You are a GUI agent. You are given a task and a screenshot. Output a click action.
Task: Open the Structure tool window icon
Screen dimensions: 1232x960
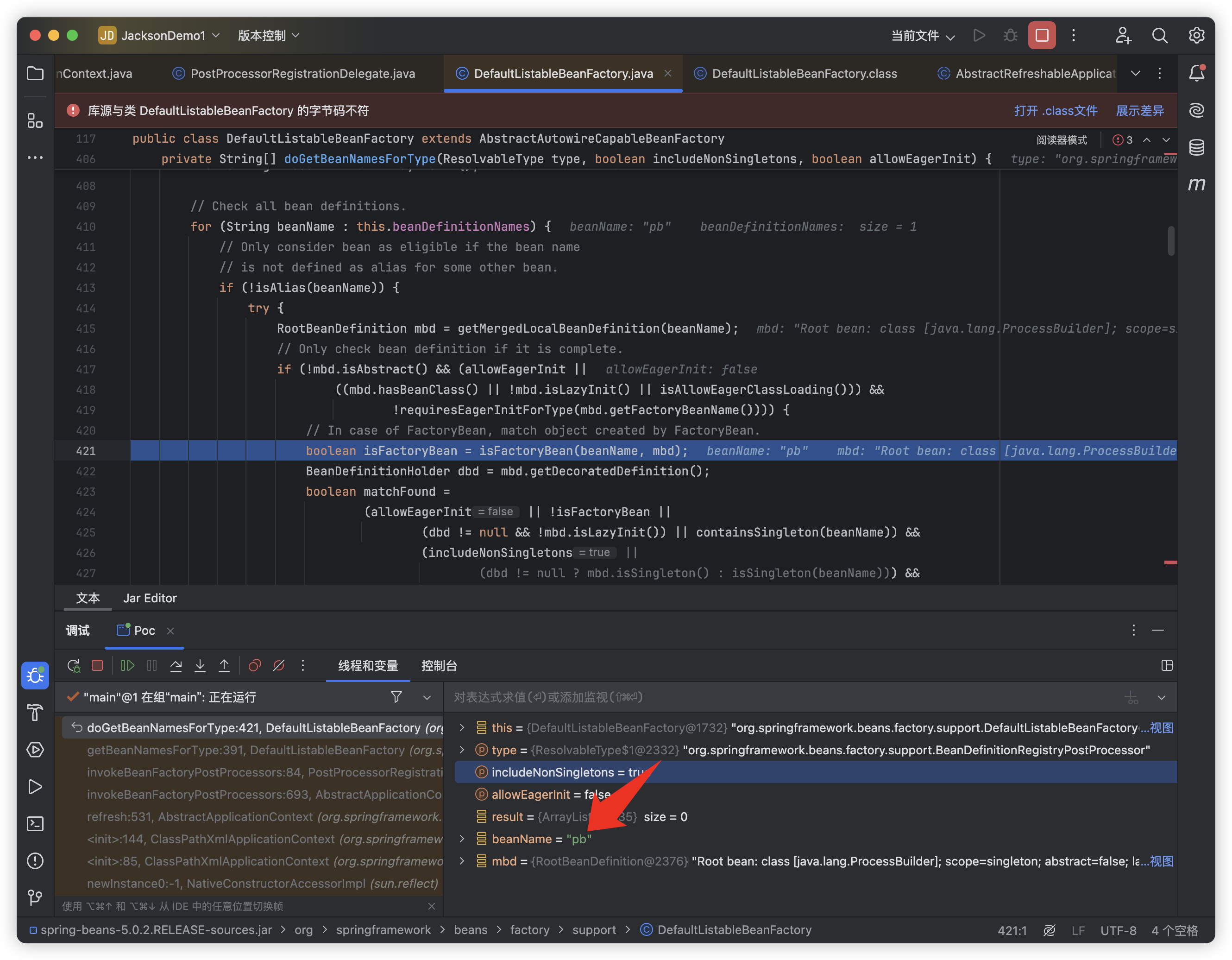point(35,120)
